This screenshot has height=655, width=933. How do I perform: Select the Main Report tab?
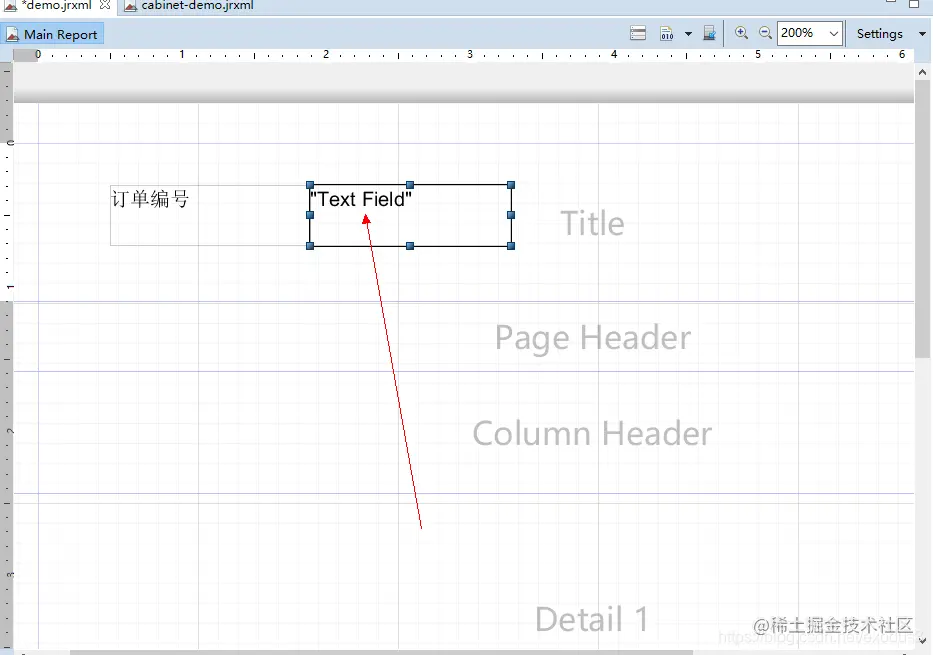(52, 35)
